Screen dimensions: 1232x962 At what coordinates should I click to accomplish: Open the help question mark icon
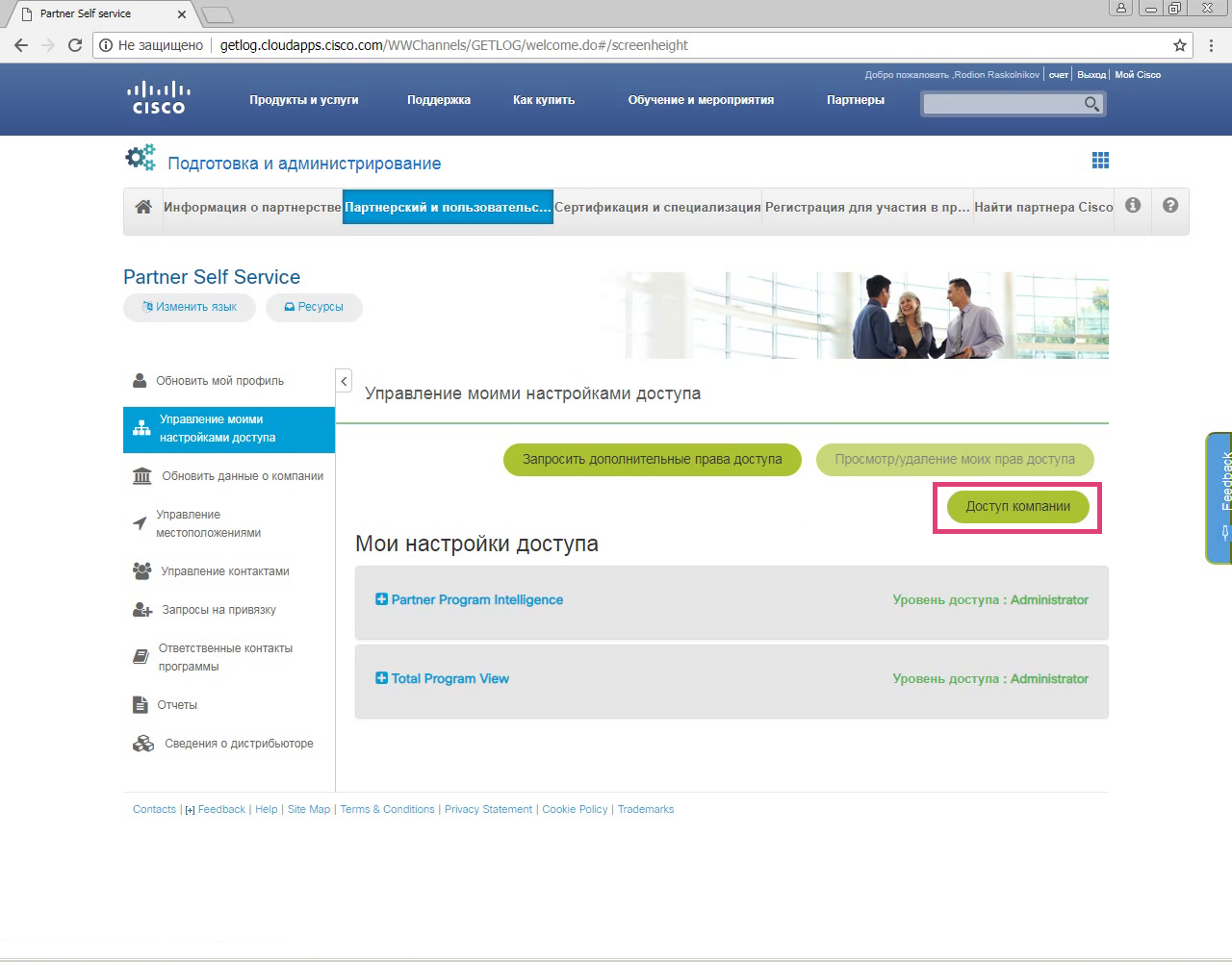point(1170,205)
